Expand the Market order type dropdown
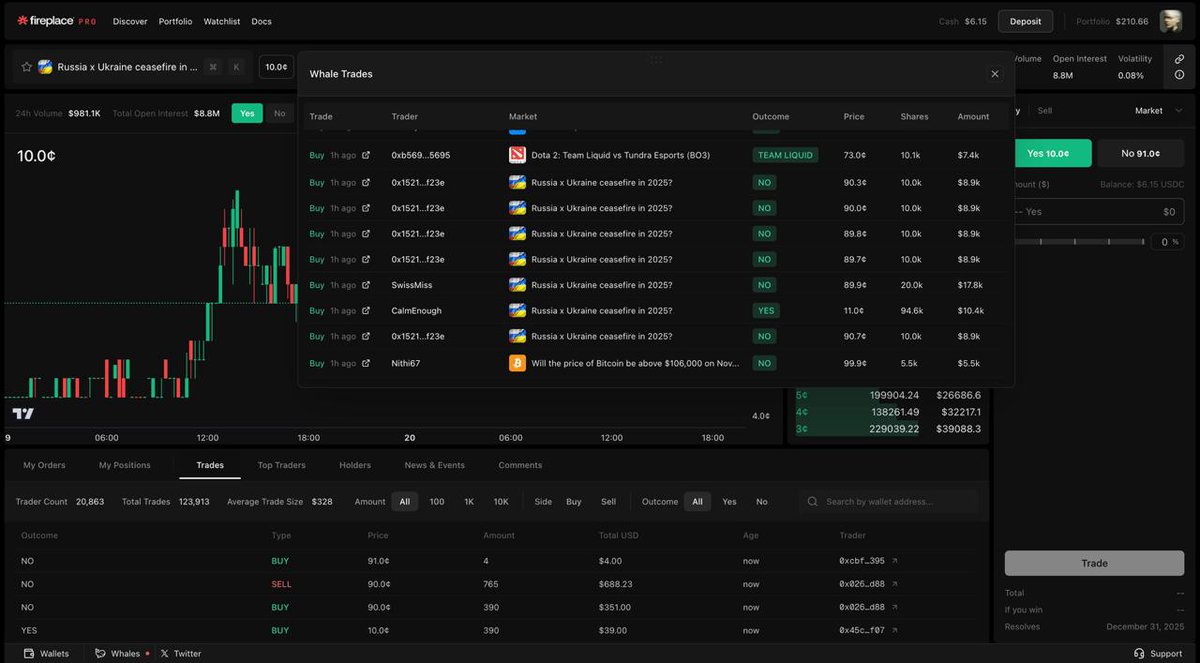This screenshot has height=663, width=1200. pos(1159,111)
